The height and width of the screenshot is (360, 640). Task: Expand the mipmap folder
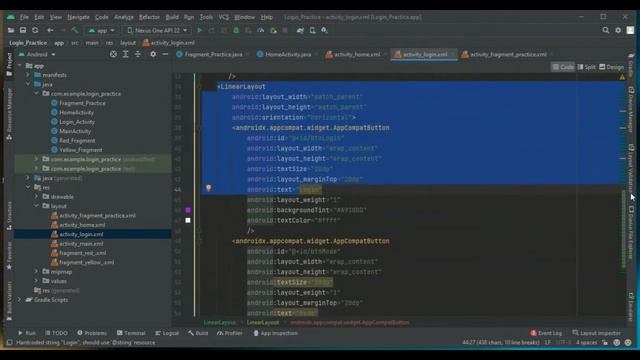(36, 271)
